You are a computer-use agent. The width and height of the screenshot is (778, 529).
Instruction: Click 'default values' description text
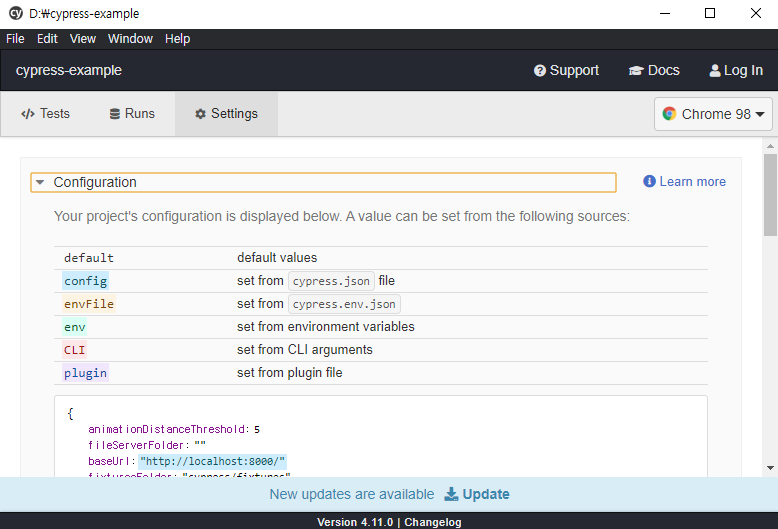pos(277,258)
